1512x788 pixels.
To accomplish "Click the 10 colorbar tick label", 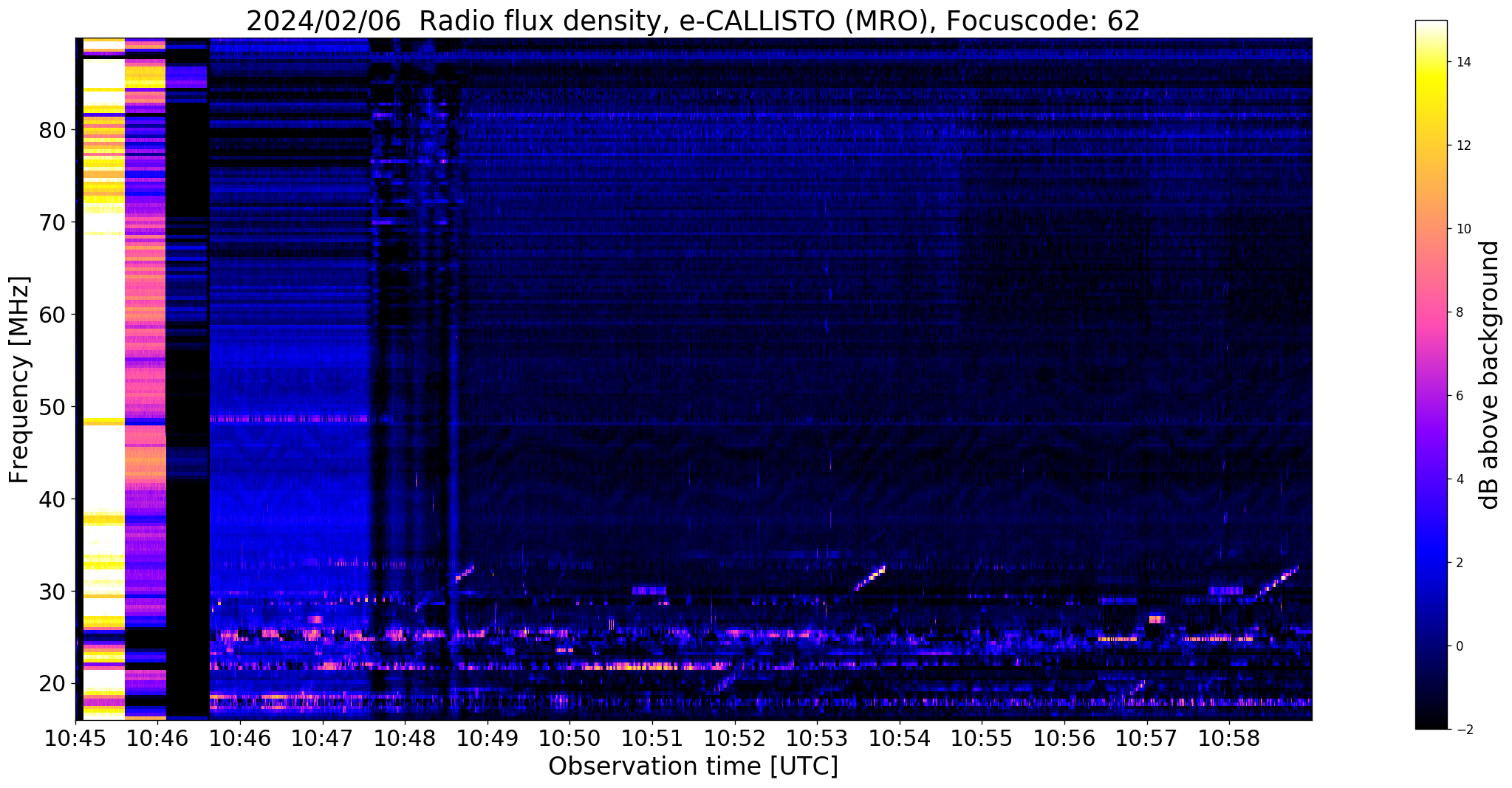I will (x=1463, y=229).
